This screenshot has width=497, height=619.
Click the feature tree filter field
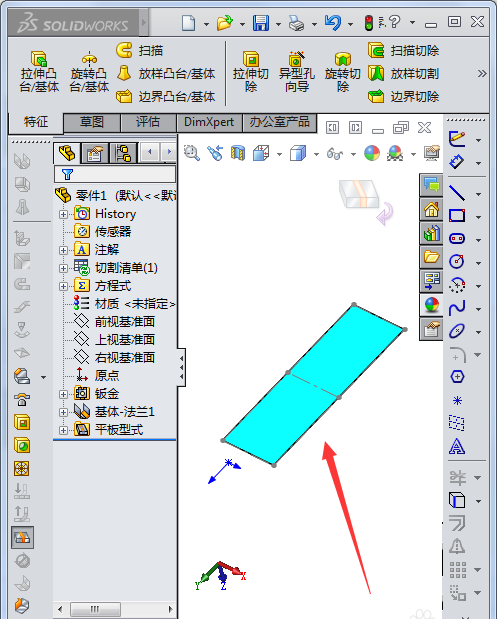[115, 174]
